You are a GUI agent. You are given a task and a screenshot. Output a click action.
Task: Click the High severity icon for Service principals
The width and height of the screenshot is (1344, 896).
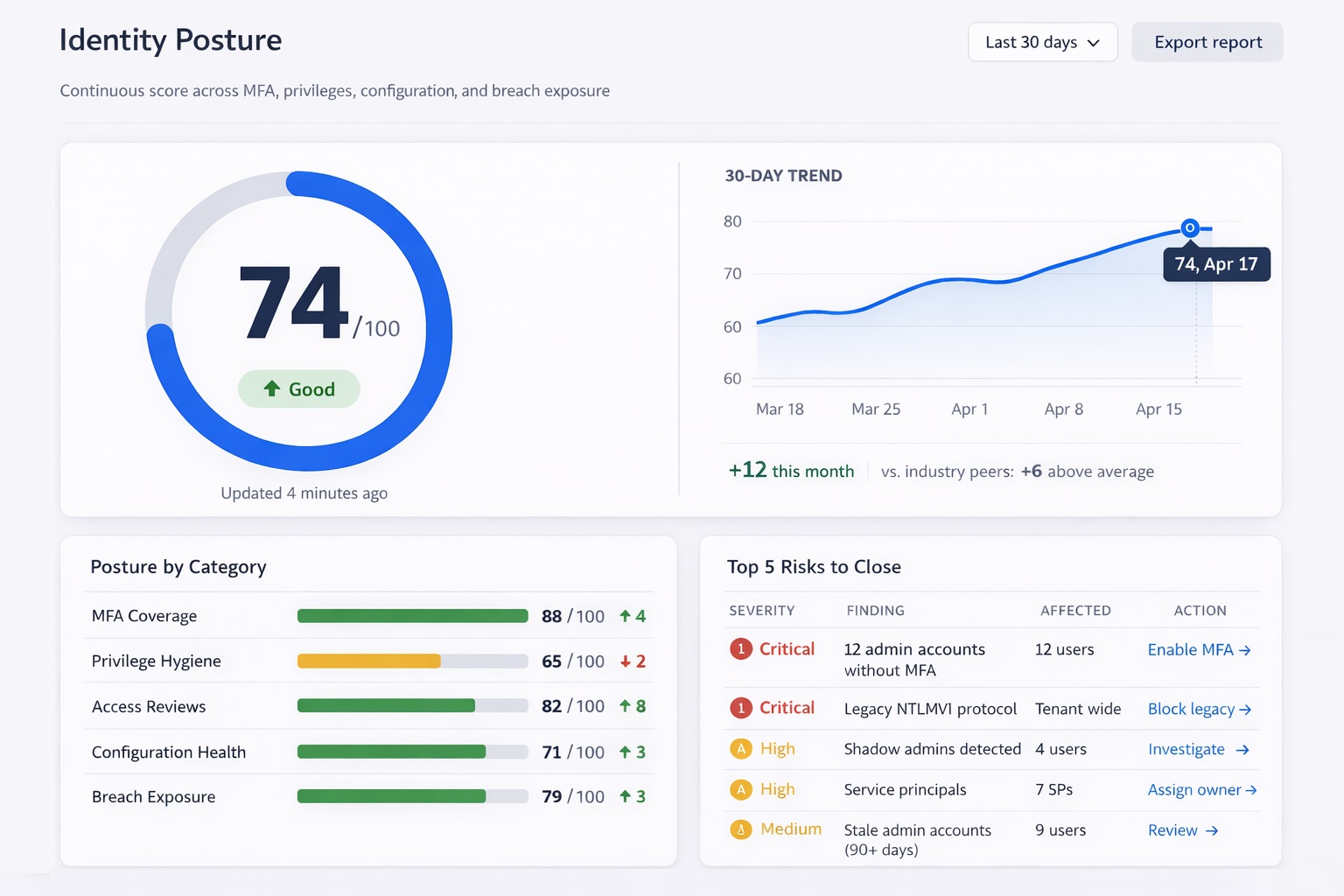coord(741,789)
